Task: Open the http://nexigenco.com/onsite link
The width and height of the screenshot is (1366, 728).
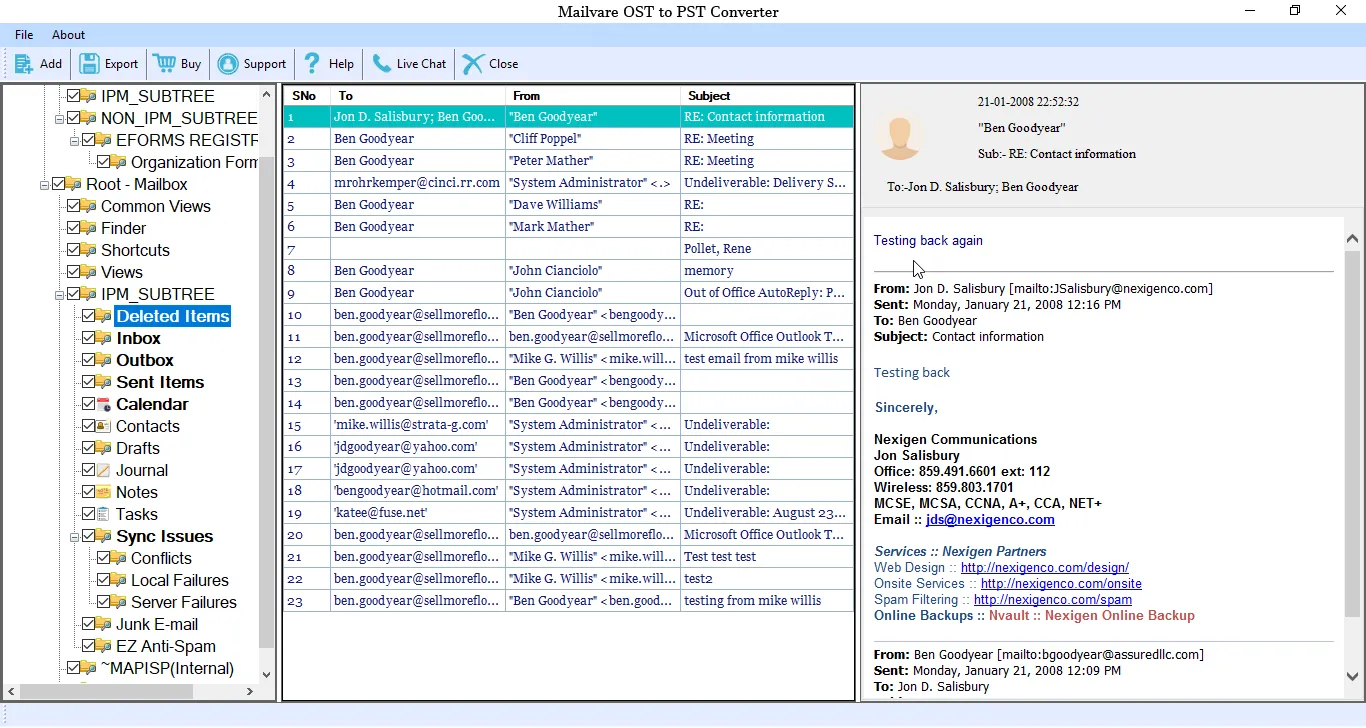Action: (x=1061, y=584)
